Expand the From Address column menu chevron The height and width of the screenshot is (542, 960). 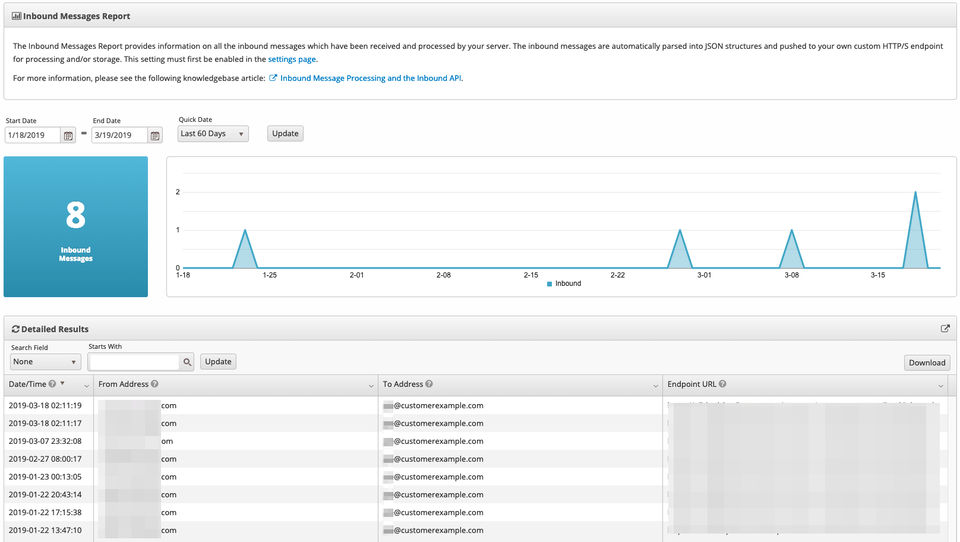[x=371, y=386]
